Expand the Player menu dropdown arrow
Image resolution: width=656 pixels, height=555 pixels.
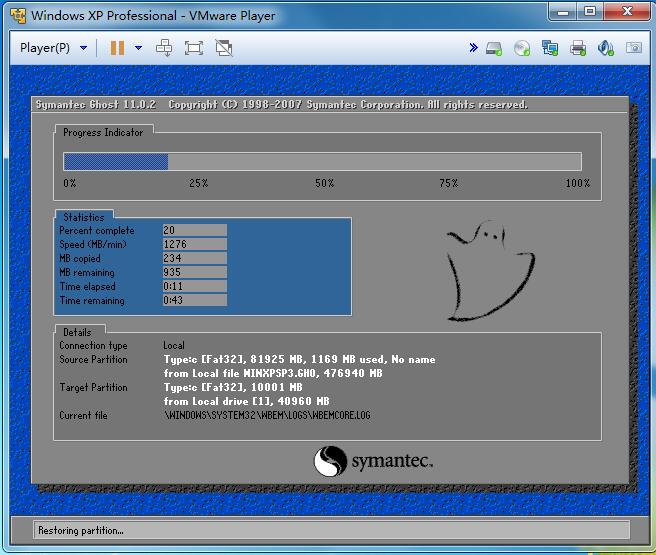tap(83, 48)
